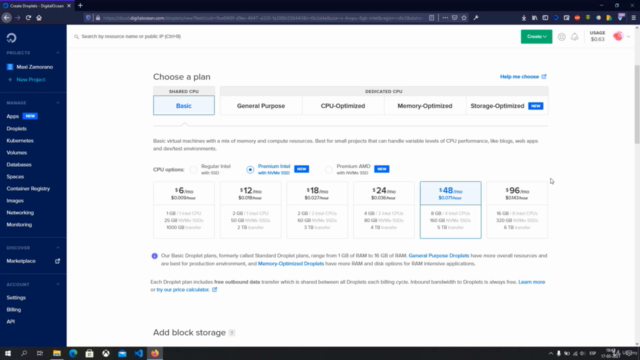Viewport: 640px width, 360px height.
Task: Open the Help me choose link
Action: [523, 76]
